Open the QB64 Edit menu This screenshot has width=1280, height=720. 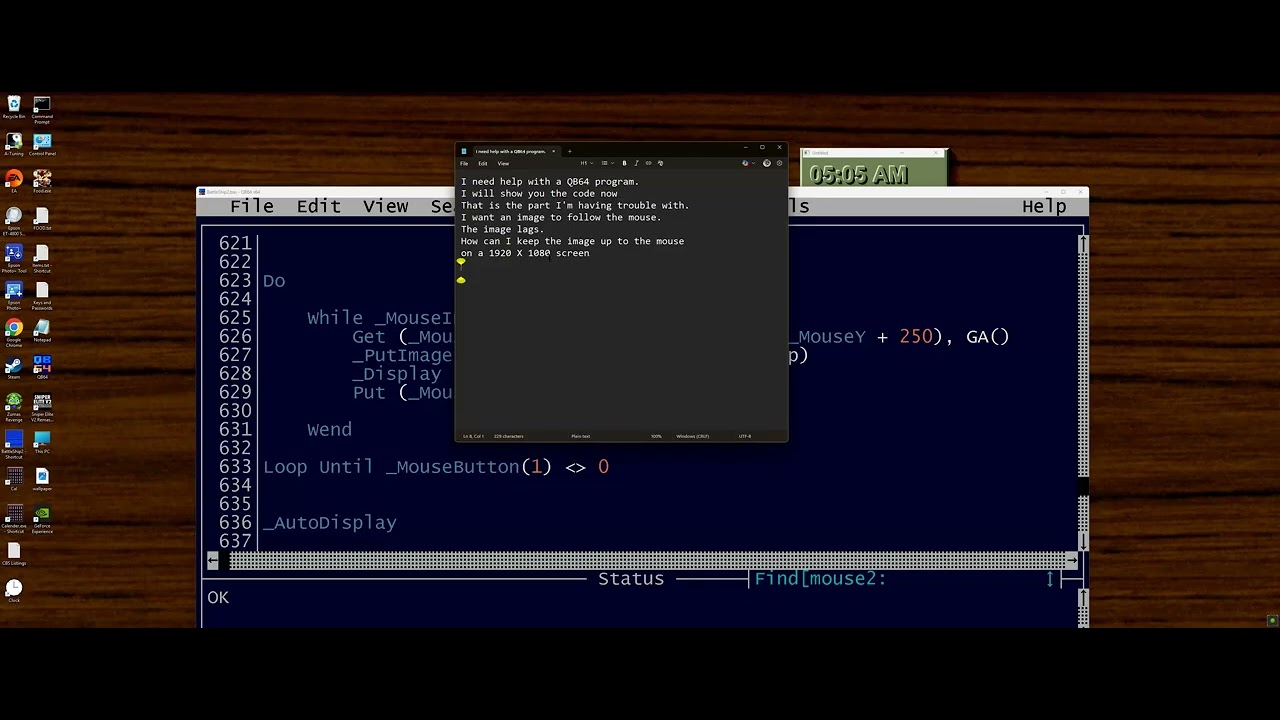[x=318, y=206]
